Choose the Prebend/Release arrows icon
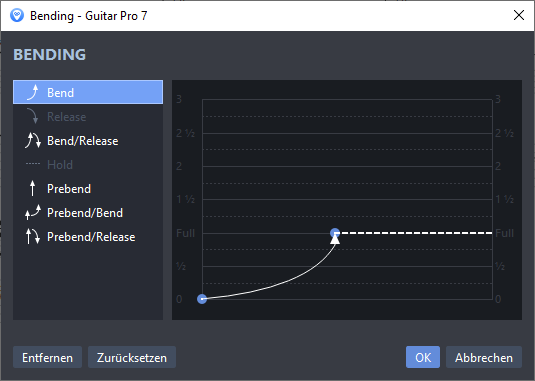Screen dimensions: 535x381 pos(33,236)
